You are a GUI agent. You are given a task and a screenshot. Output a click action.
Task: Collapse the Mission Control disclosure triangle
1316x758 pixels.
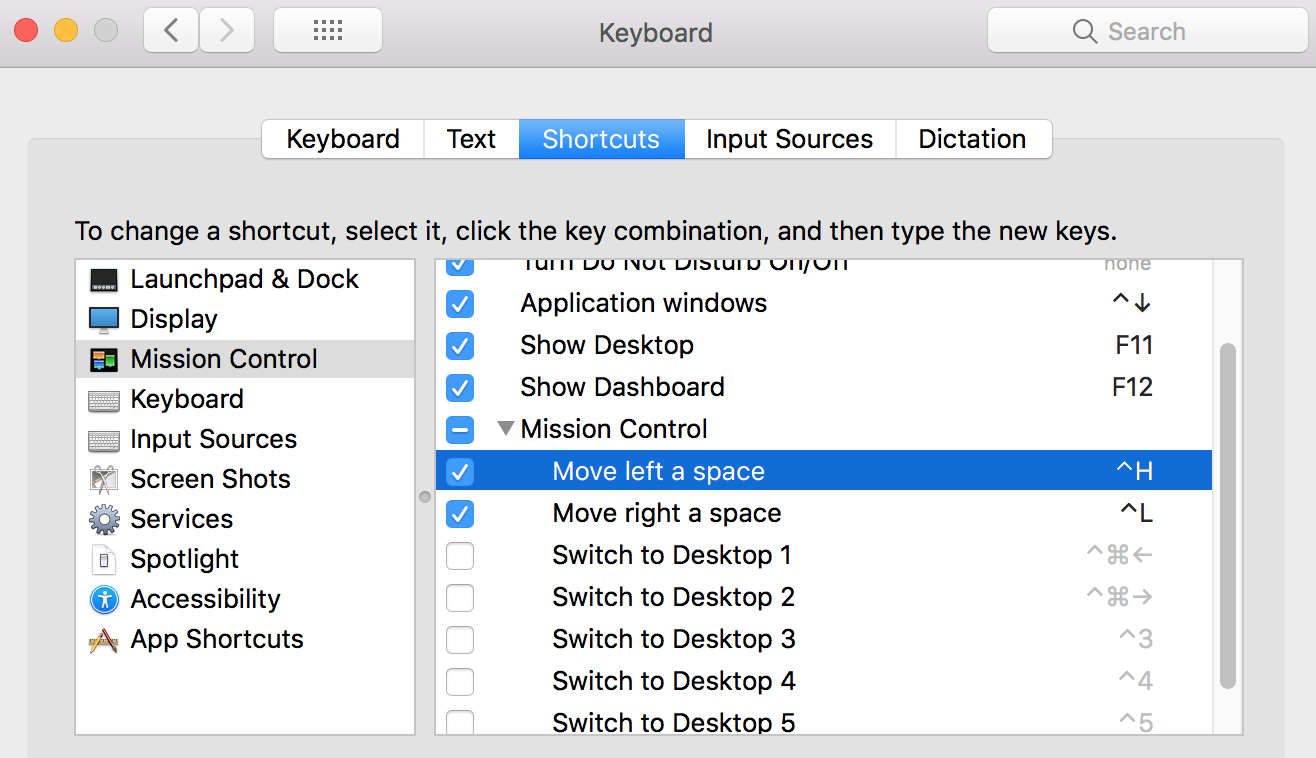tap(506, 429)
